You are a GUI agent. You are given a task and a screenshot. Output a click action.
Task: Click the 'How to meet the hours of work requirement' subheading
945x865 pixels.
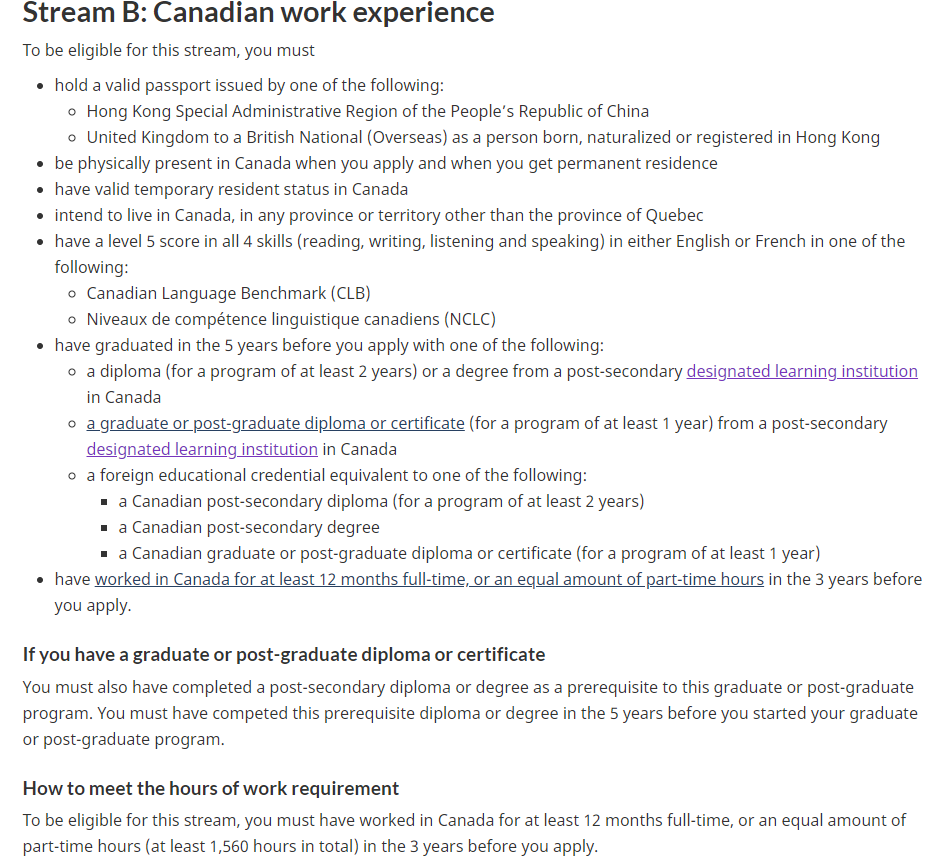tap(211, 788)
